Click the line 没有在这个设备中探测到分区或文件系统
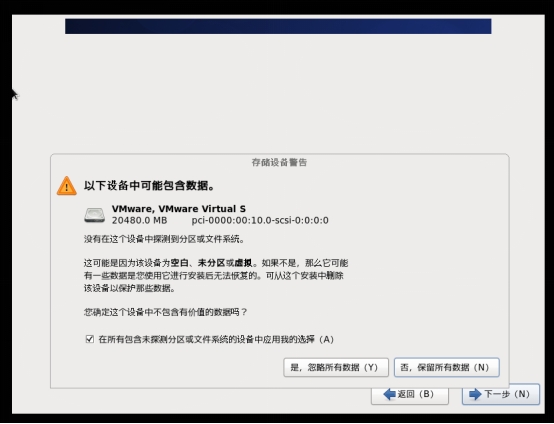554x424 pixels. 164,239
